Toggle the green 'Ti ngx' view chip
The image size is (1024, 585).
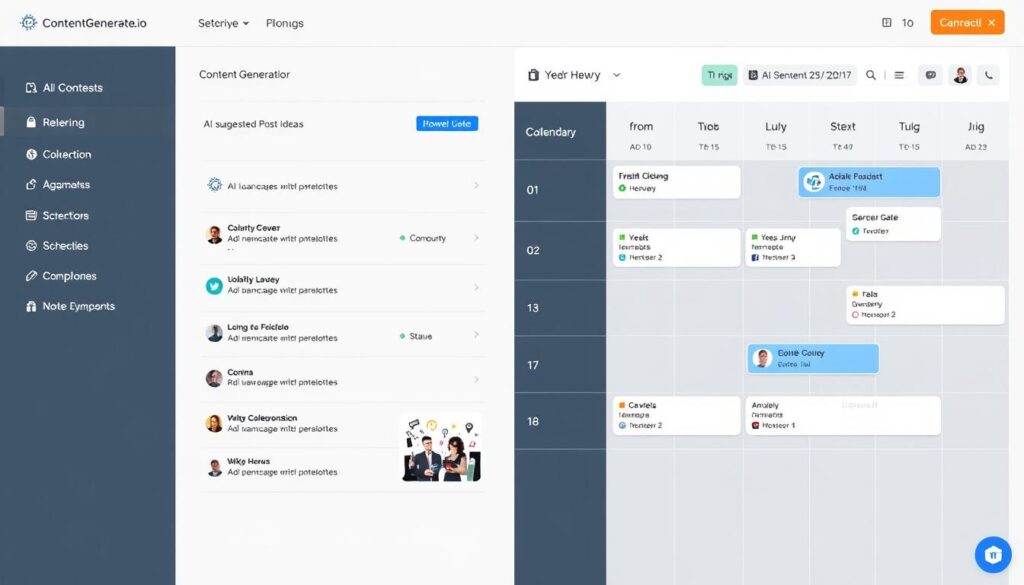719,75
